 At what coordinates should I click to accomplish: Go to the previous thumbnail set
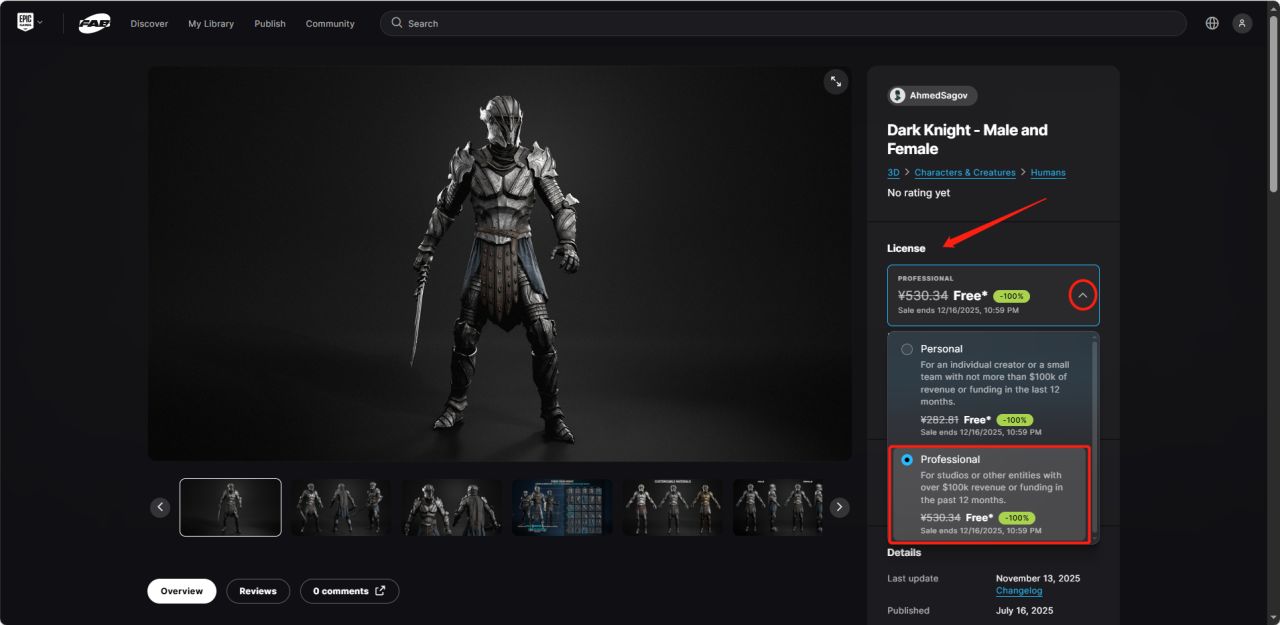pos(160,507)
